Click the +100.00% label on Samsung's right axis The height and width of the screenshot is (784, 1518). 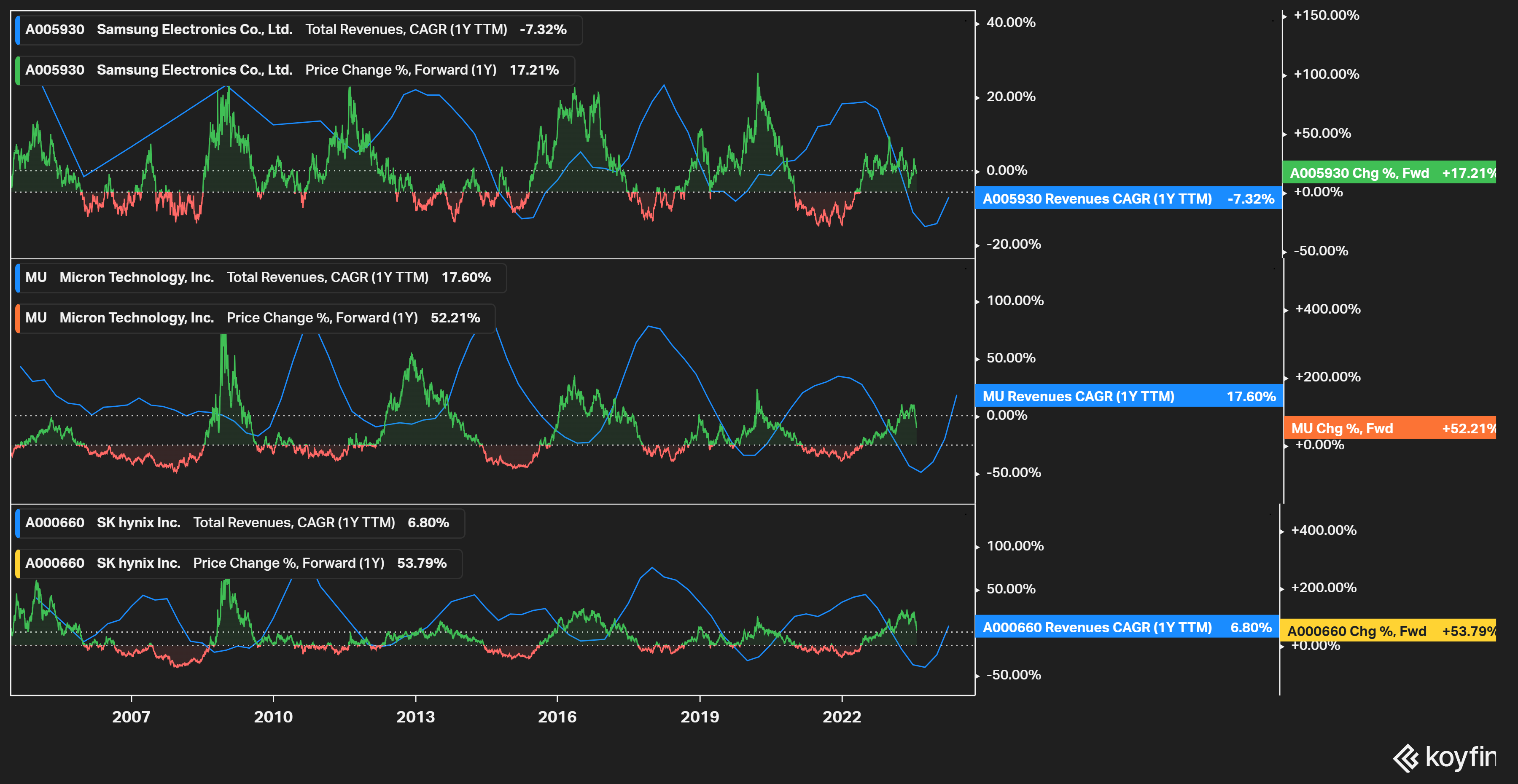(1327, 74)
